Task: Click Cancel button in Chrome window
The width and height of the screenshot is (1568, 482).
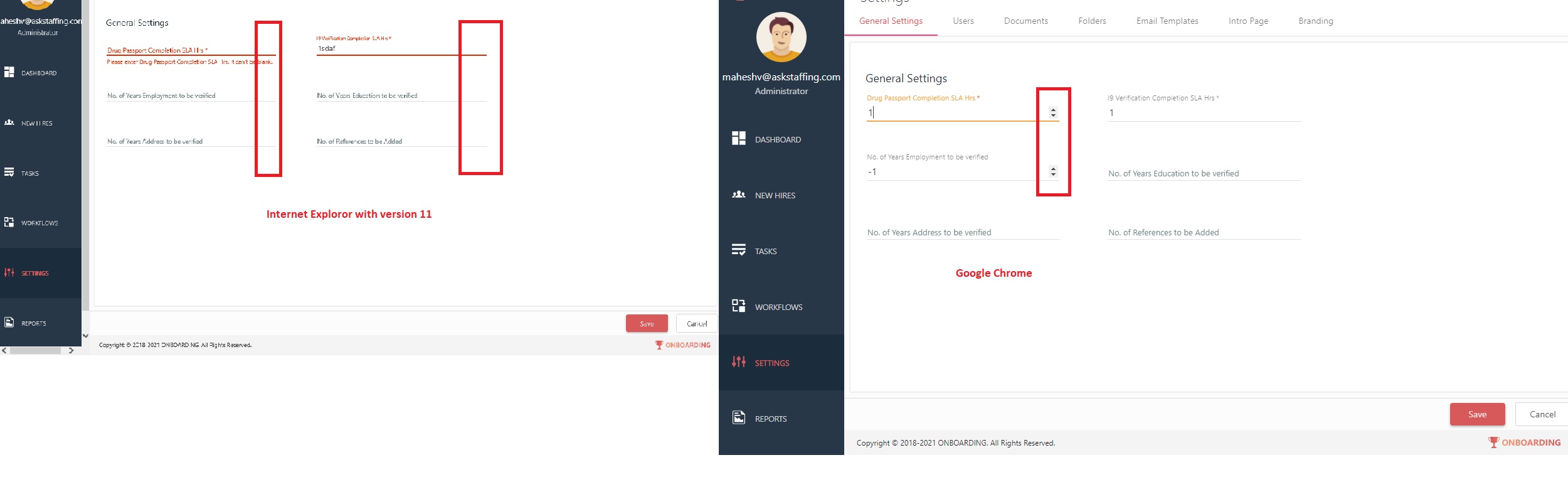Action: pyautogui.click(x=1542, y=414)
